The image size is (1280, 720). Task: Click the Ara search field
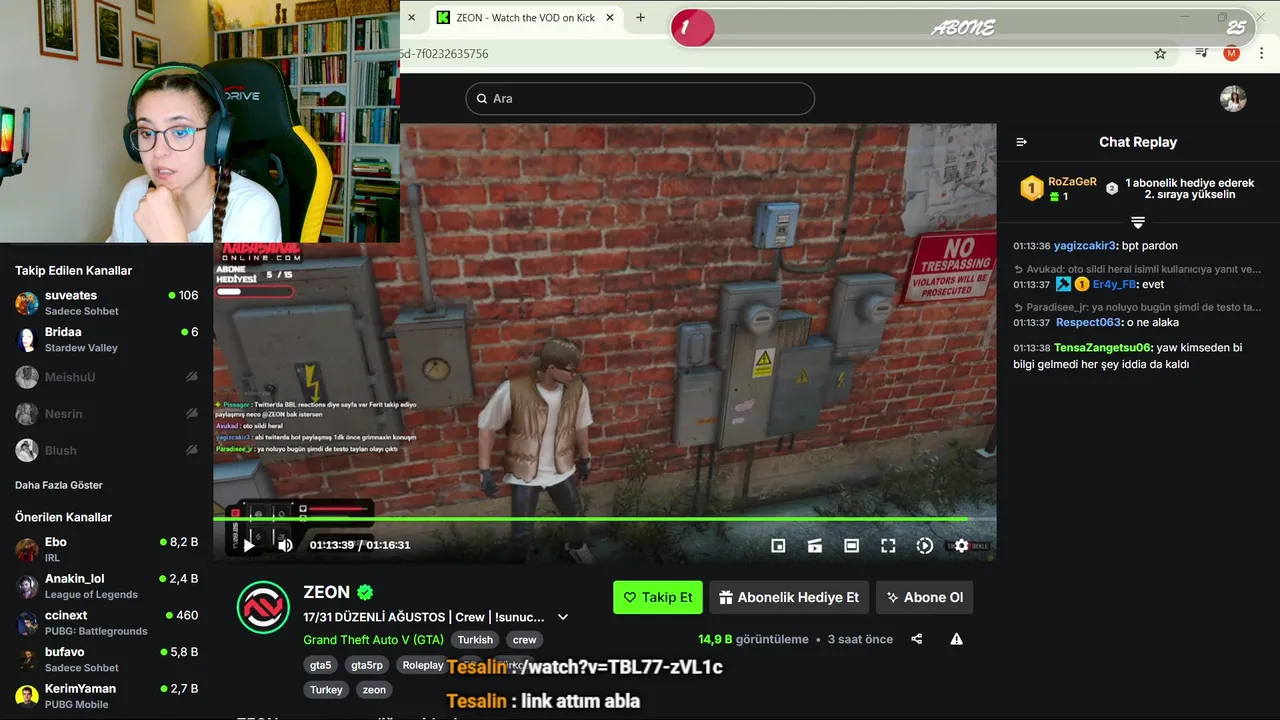coord(640,98)
